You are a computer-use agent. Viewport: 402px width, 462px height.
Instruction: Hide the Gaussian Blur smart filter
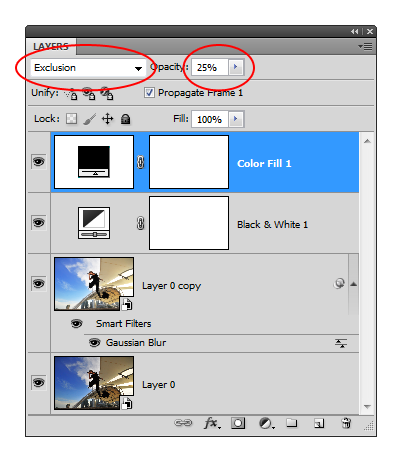[x=95, y=343]
